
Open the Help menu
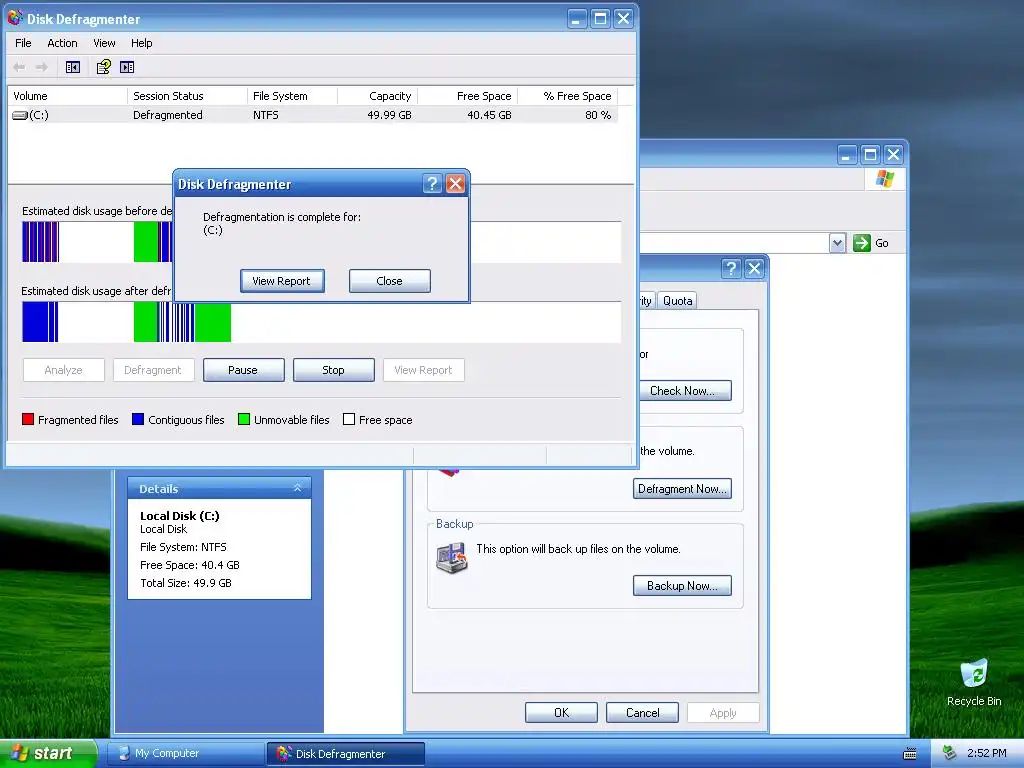click(142, 43)
